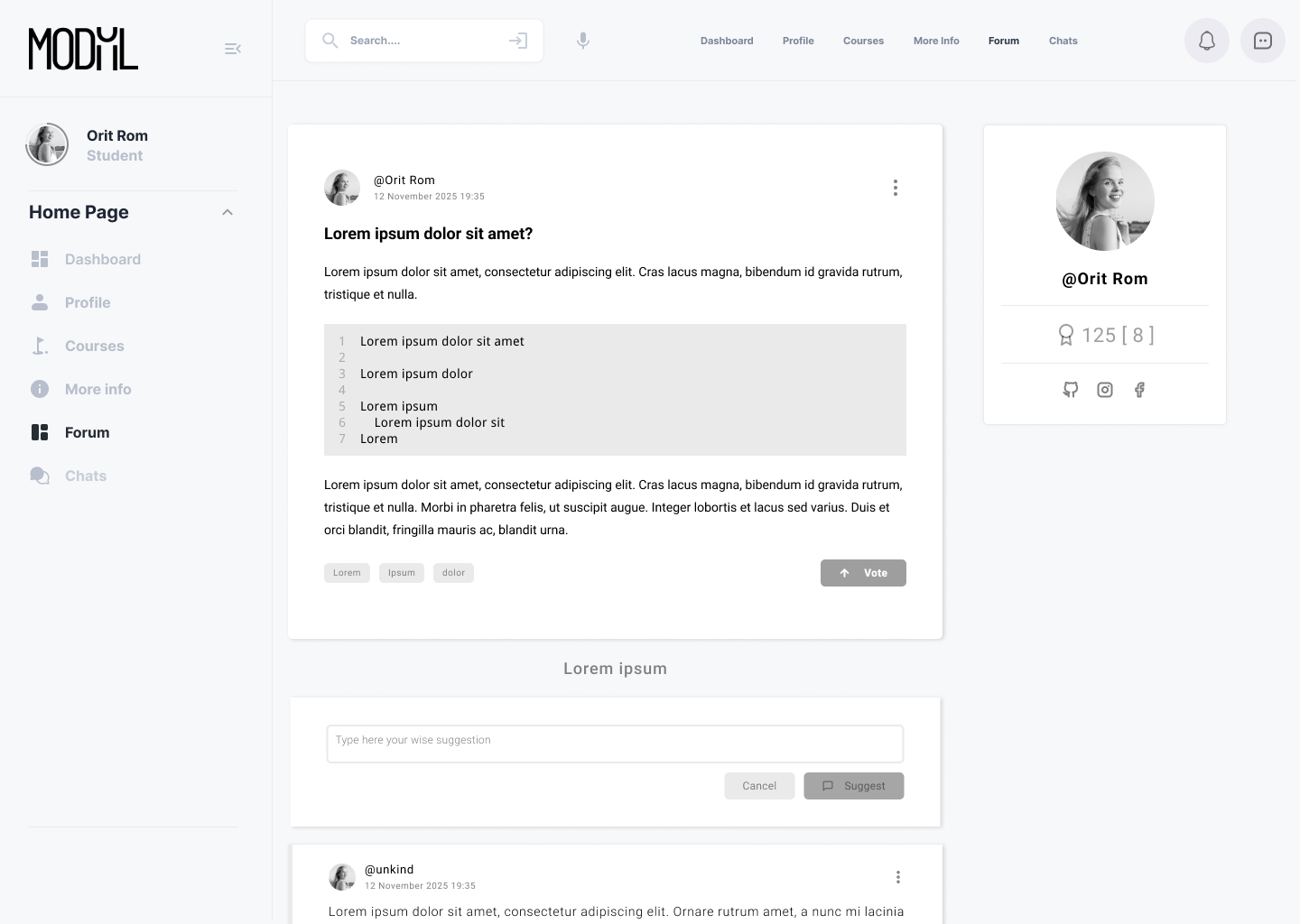
Task: Click the Suggest button
Action: pos(854,786)
